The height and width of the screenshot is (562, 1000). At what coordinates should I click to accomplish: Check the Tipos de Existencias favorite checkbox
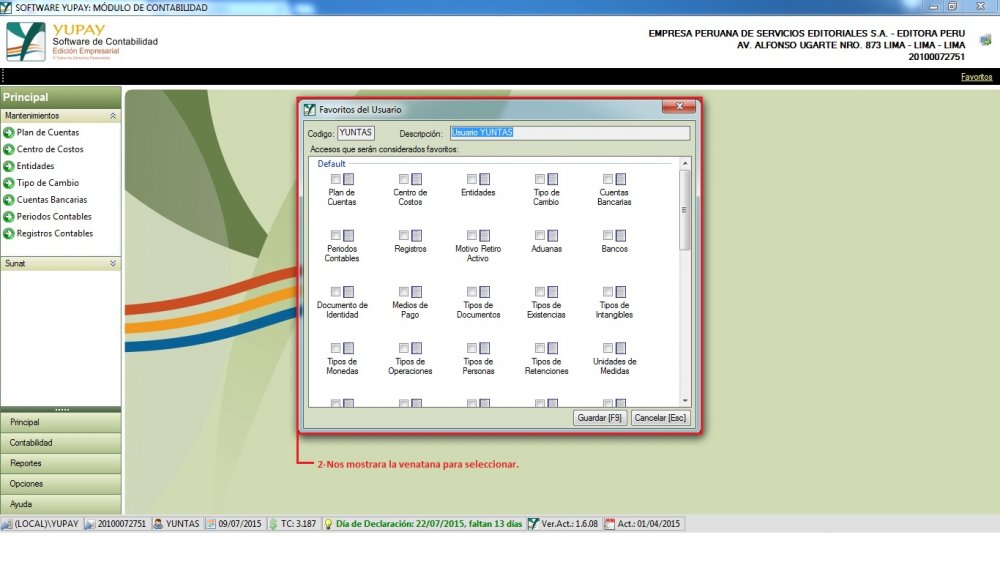point(540,292)
